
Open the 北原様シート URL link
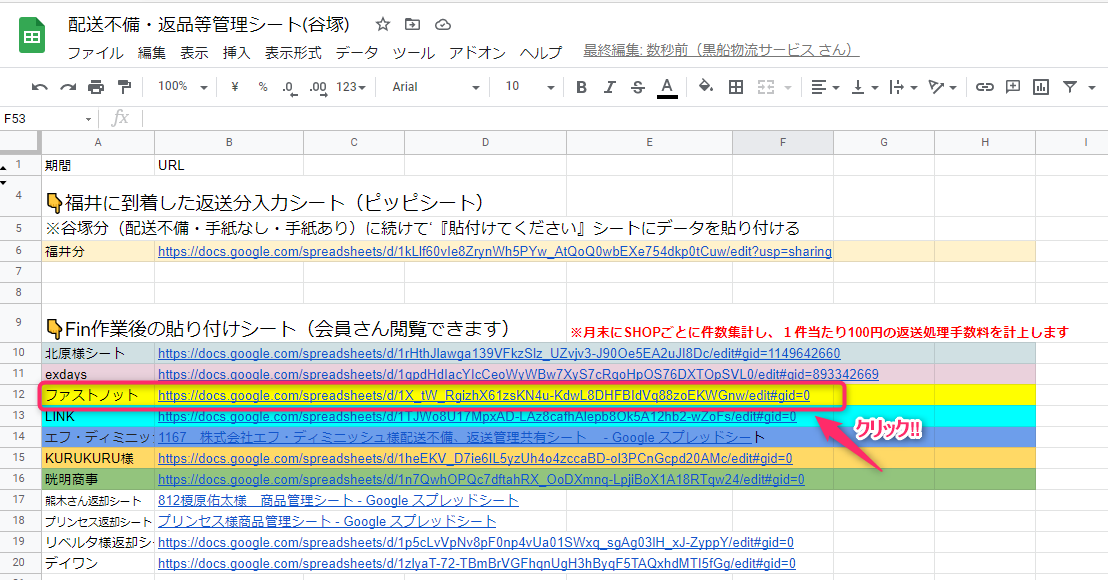pos(499,353)
